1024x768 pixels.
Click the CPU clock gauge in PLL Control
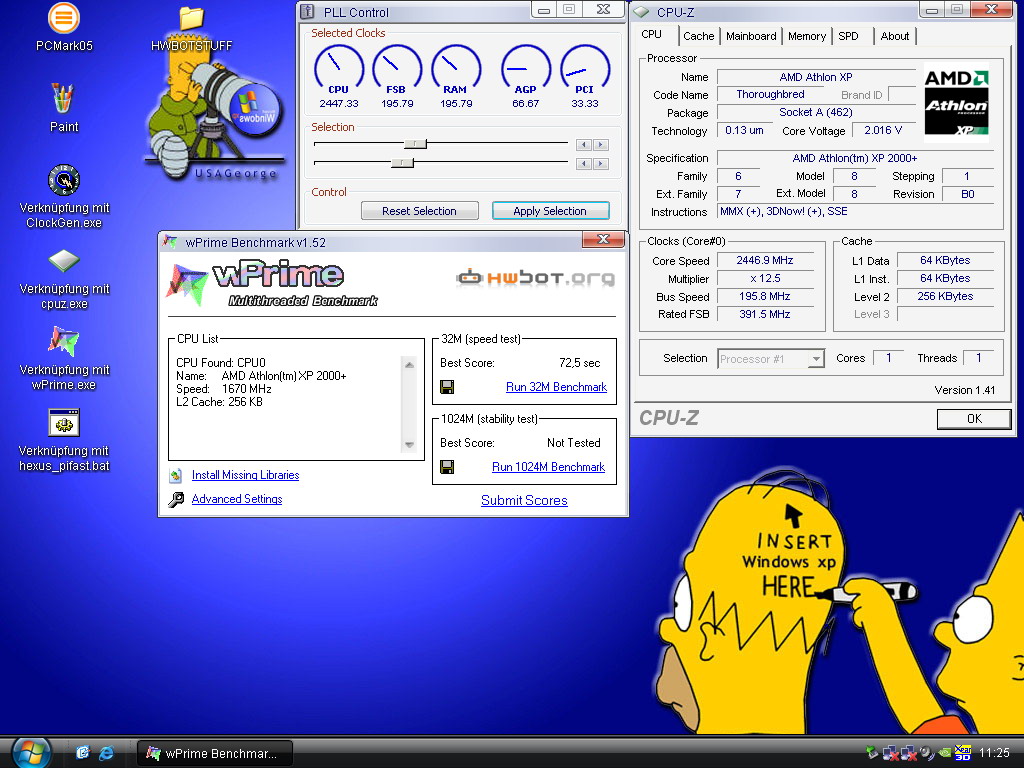[339, 69]
